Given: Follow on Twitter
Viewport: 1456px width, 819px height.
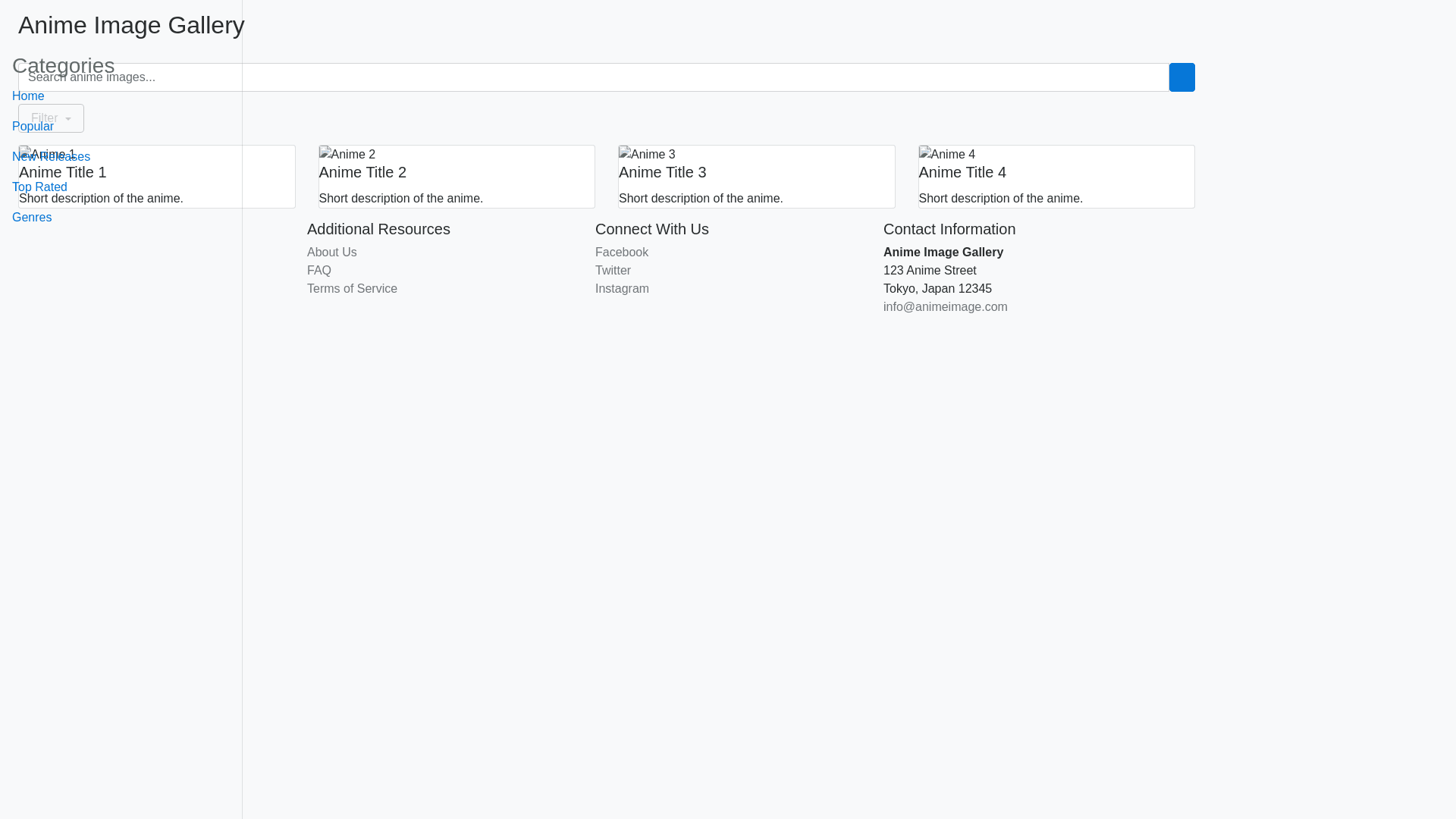Looking at the screenshot, I should tap(613, 270).
